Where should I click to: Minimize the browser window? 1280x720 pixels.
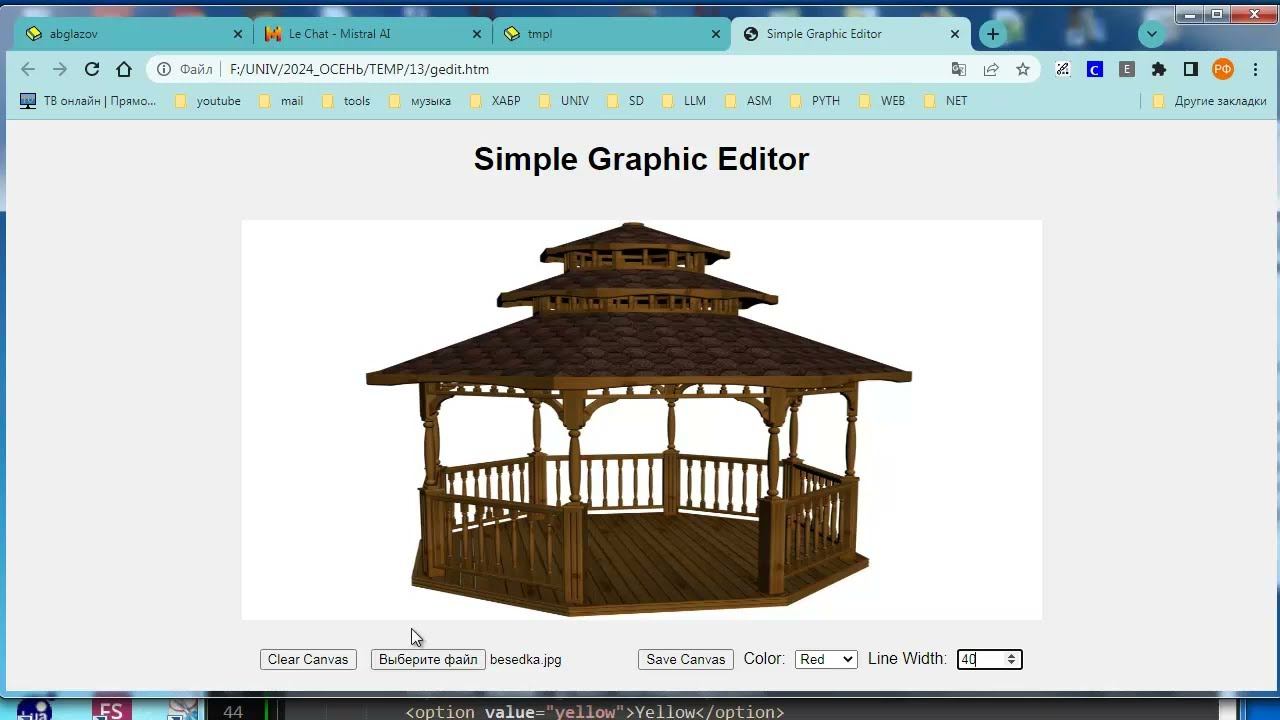point(1191,14)
